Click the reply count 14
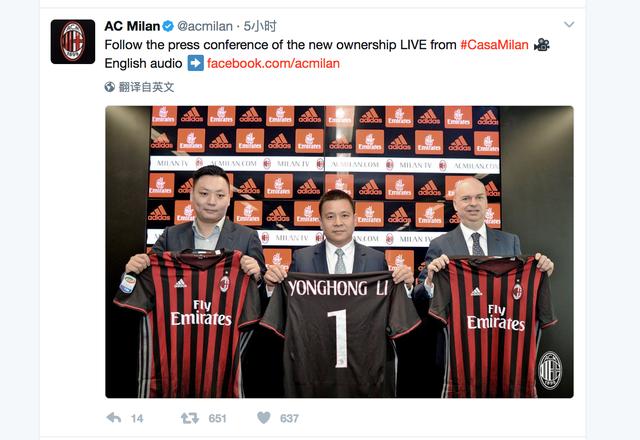Viewport: 640px width, 440px height. (x=137, y=418)
